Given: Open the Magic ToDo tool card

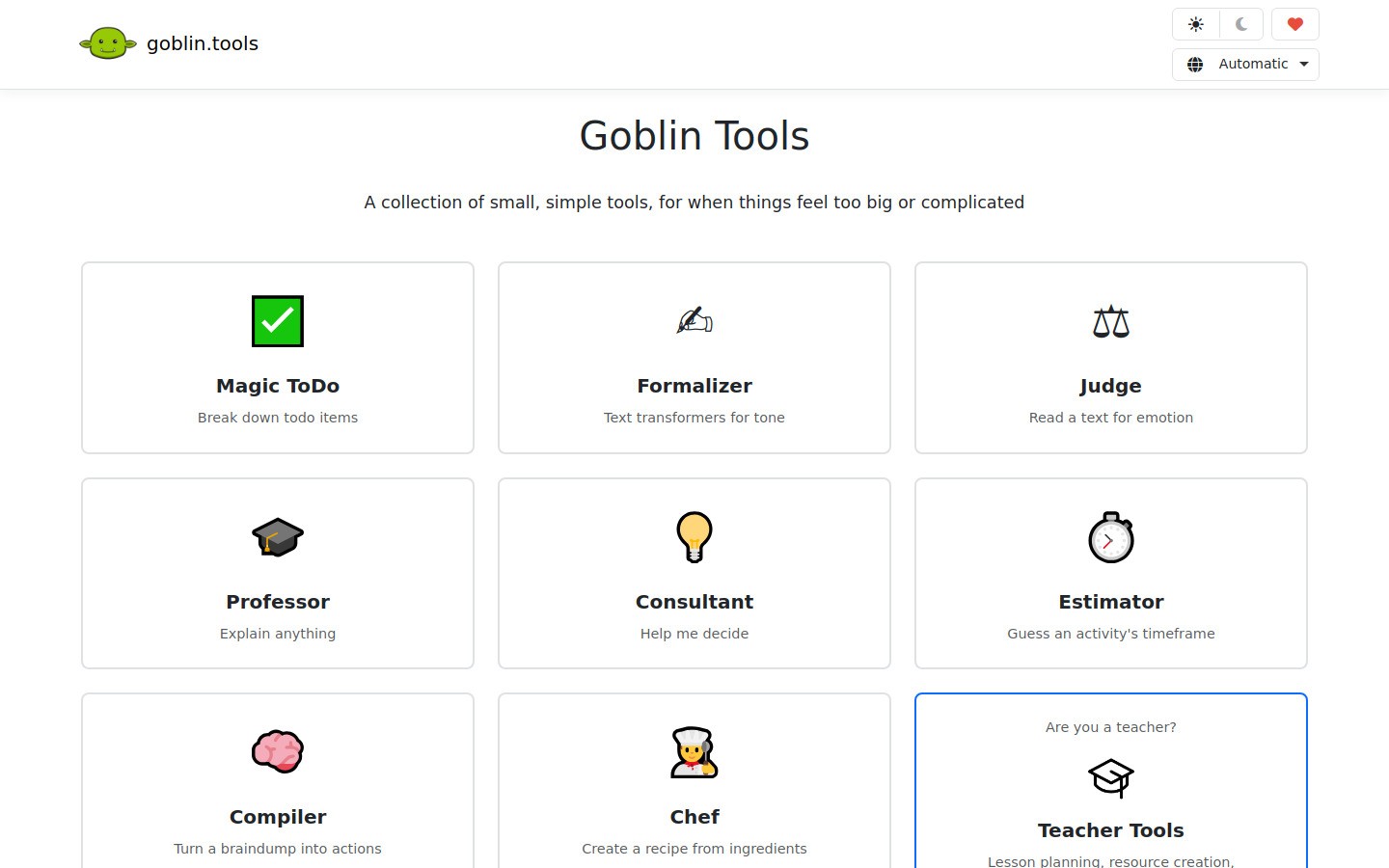Looking at the screenshot, I should 277,357.
